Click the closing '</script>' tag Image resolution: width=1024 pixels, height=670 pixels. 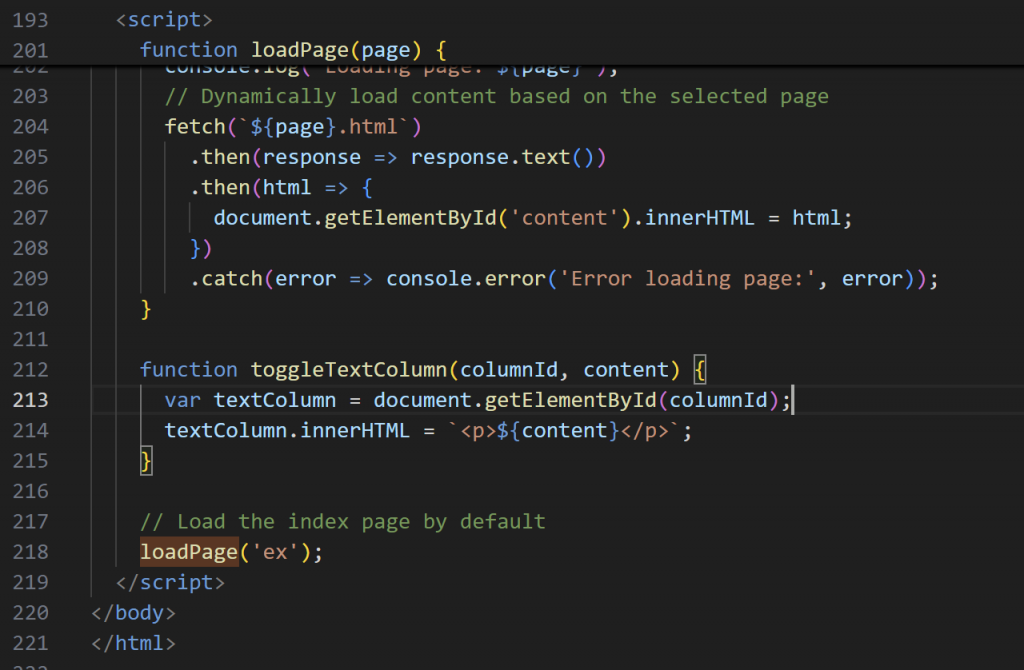170,582
